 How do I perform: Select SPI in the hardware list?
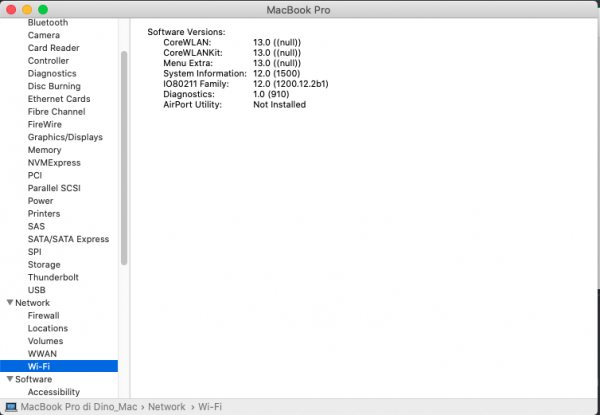tap(34, 252)
